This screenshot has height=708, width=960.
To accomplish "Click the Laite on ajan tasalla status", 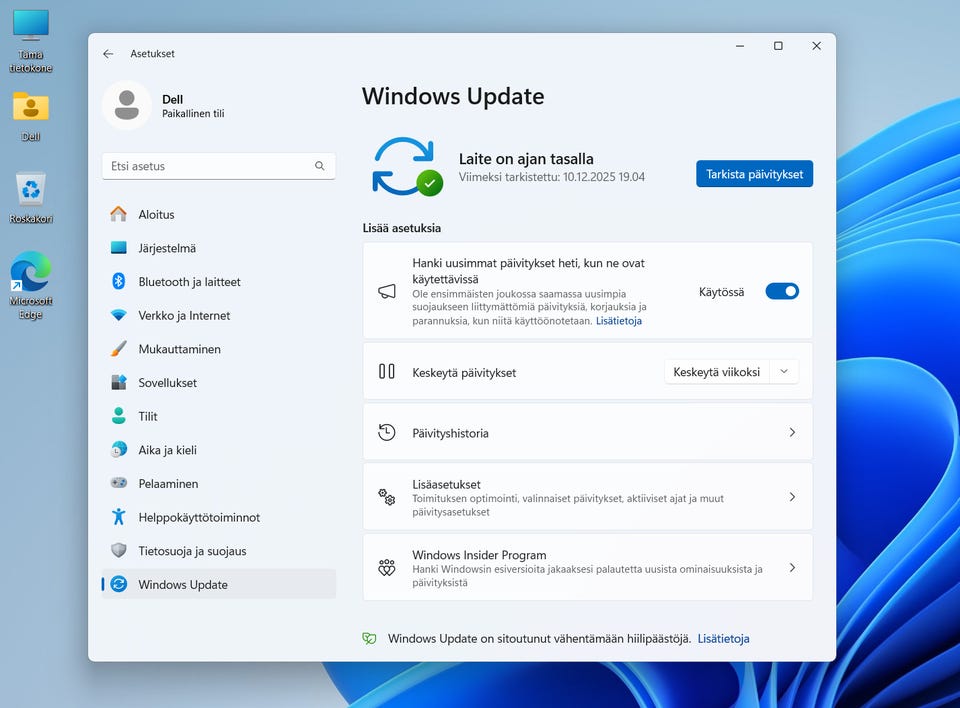I will [526, 159].
